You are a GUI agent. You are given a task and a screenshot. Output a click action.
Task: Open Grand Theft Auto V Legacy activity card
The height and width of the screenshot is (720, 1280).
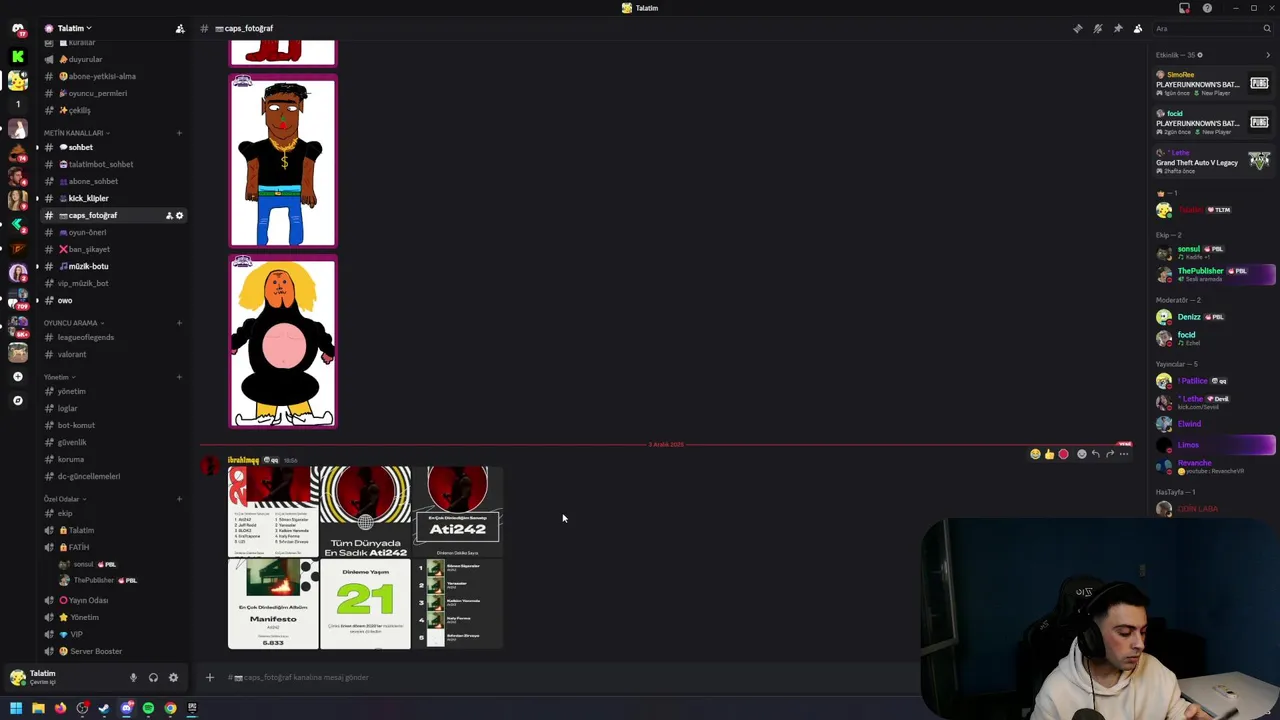1212,162
